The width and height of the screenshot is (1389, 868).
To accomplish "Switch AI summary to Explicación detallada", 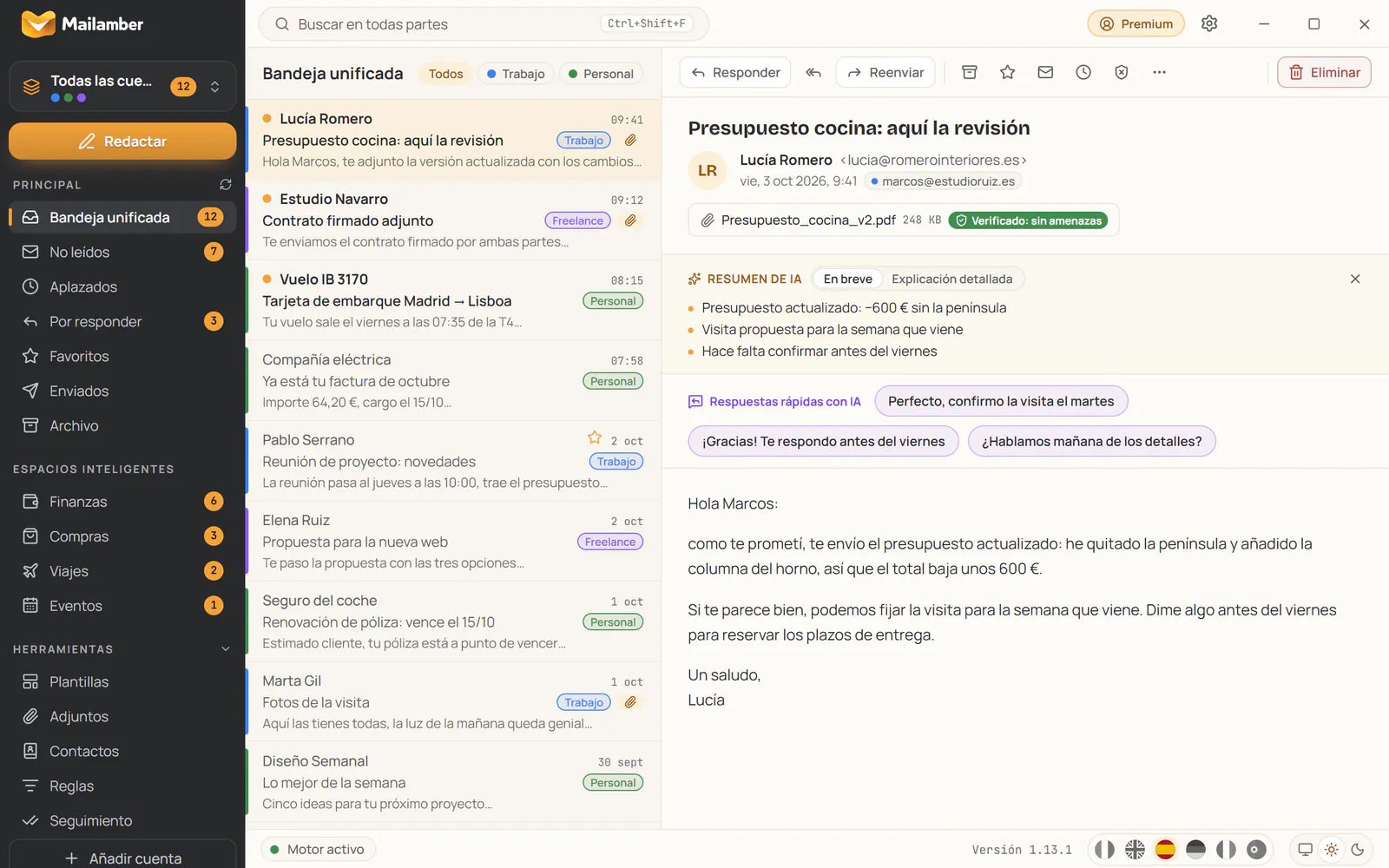I will pos(951,279).
